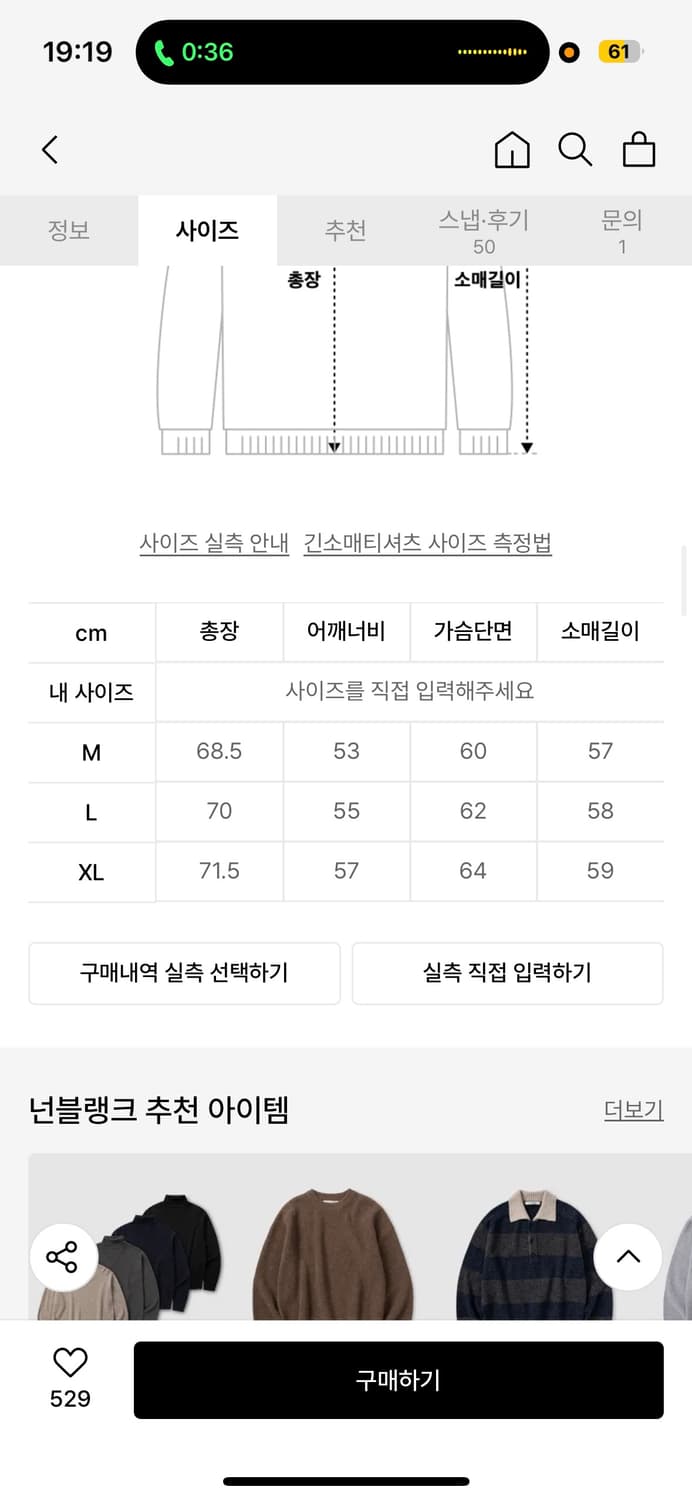Tap the 실측 직접 입력하기 button

[x=507, y=973]
